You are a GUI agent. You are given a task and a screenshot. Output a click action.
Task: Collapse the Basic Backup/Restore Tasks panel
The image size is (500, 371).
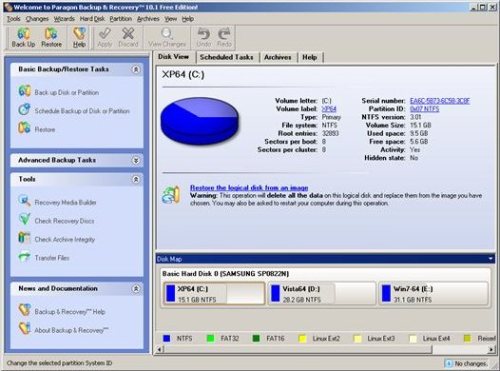point(136,69)
